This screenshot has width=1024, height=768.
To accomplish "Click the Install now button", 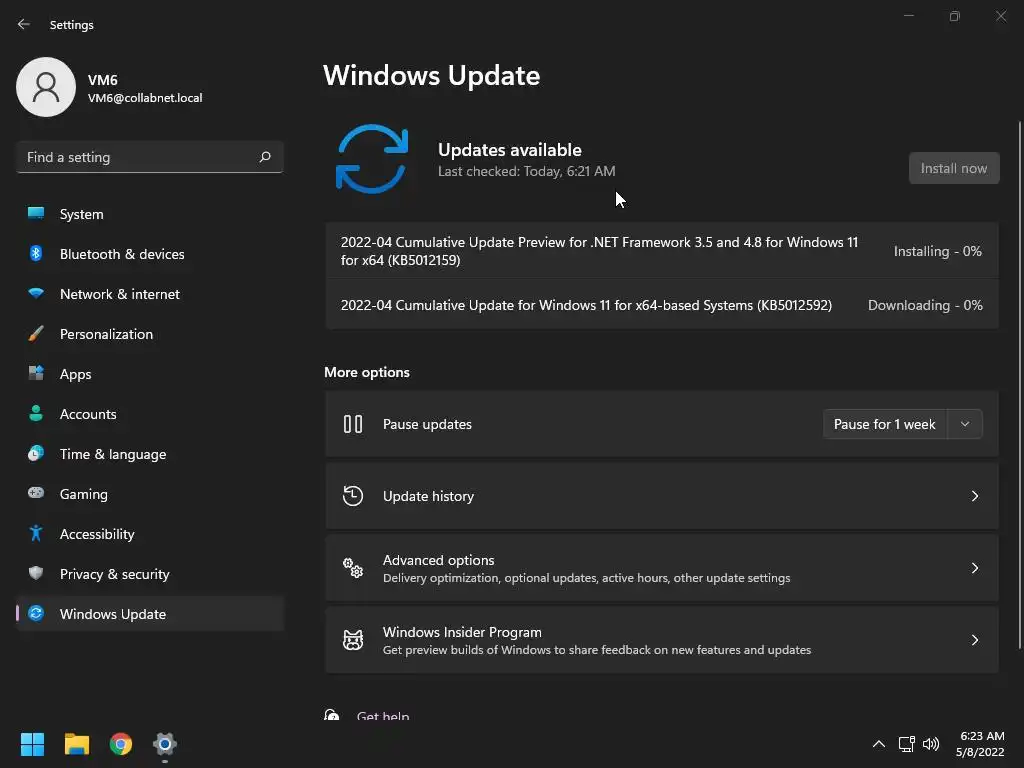I will (x=953, y=168).
